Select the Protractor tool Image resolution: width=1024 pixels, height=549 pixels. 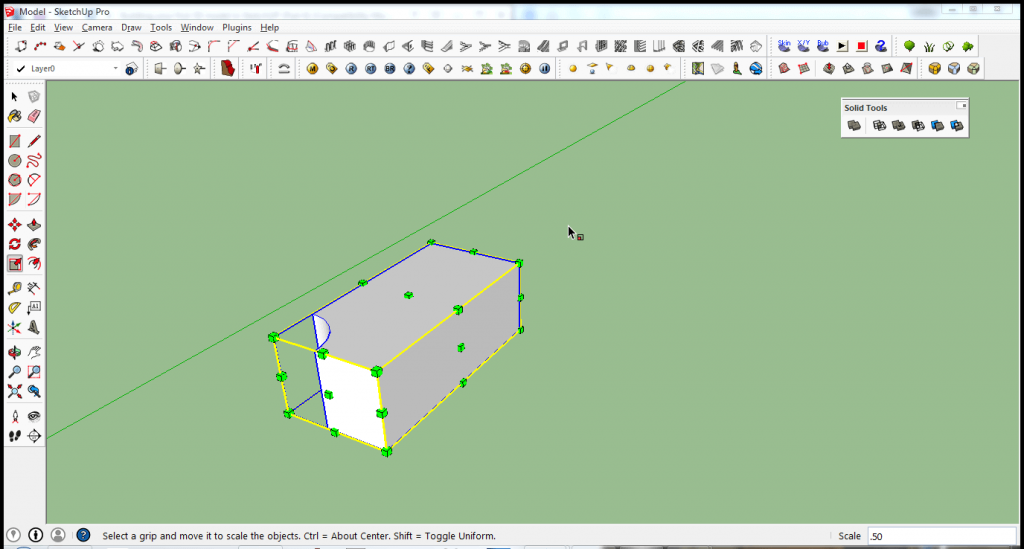pos(14,307)
